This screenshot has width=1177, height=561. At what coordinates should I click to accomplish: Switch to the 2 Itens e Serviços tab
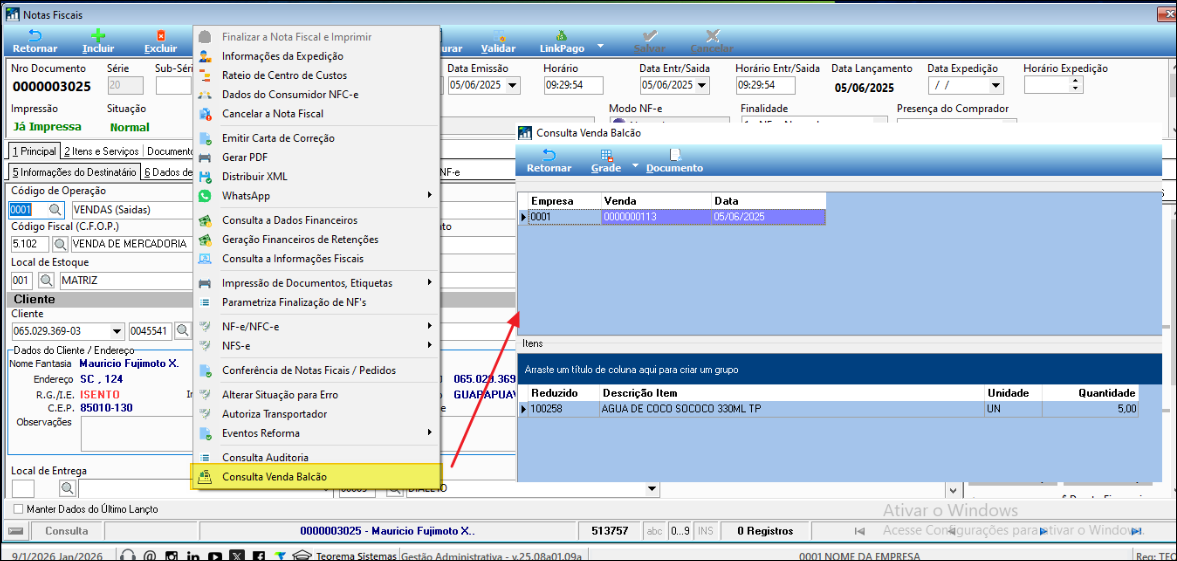[100, 151]
